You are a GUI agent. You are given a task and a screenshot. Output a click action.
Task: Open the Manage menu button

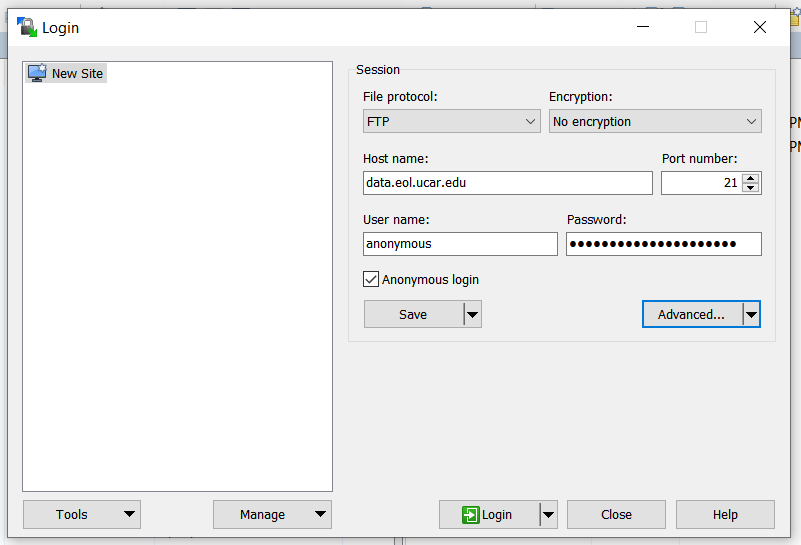[272, 514]
